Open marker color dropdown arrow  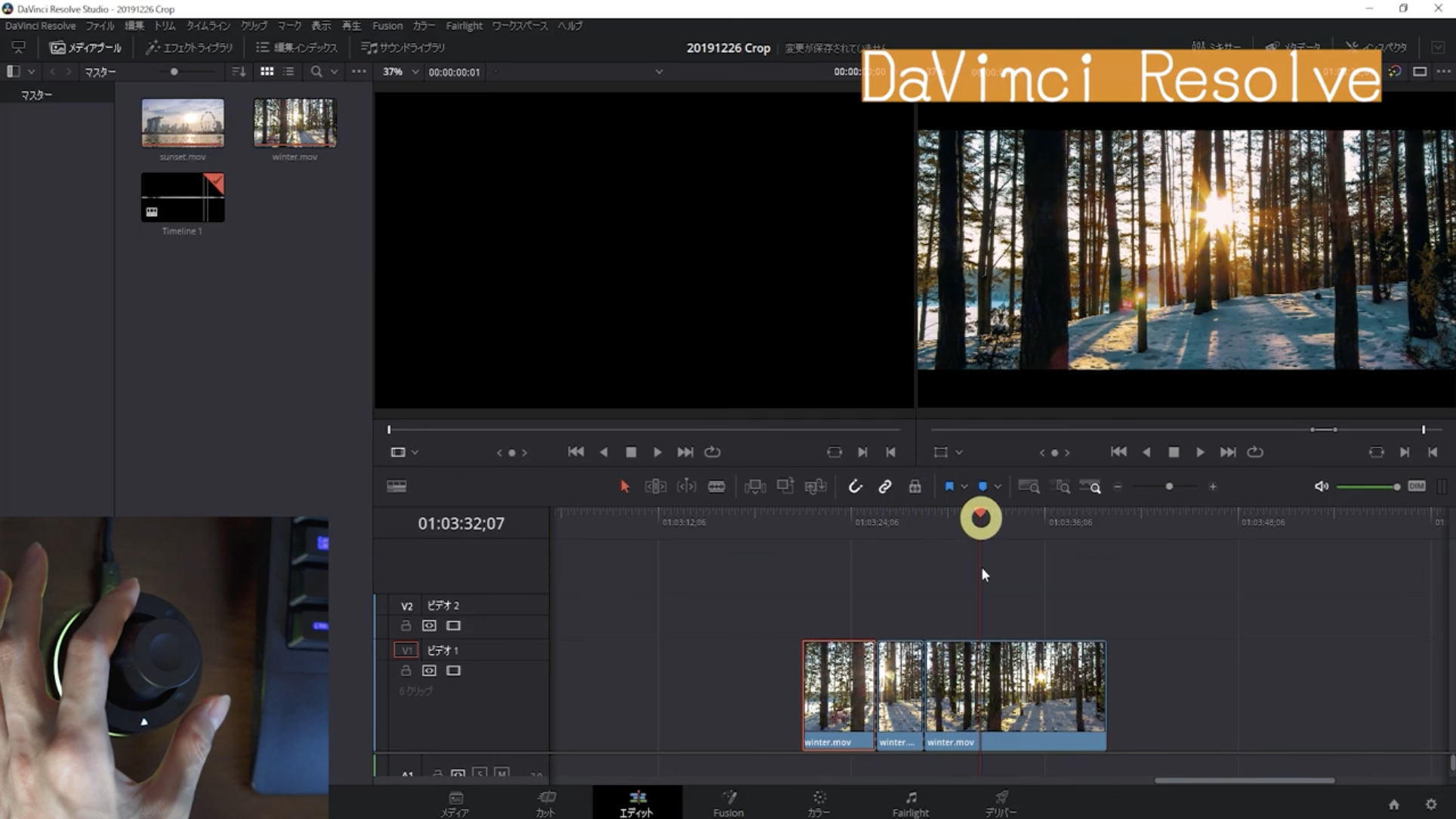[x=998, y=487]
